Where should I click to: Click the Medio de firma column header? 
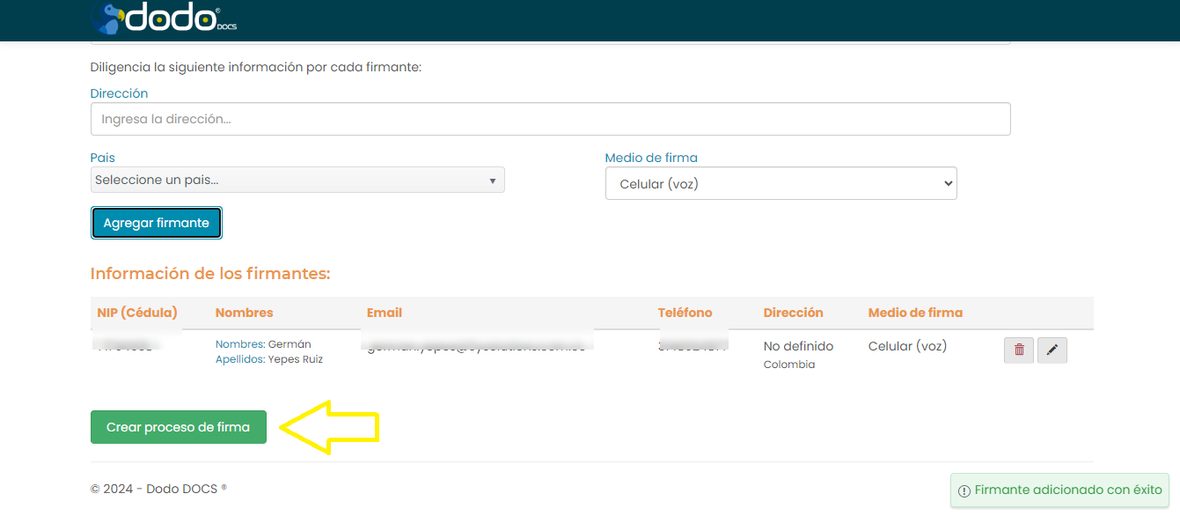pos(915,313)
